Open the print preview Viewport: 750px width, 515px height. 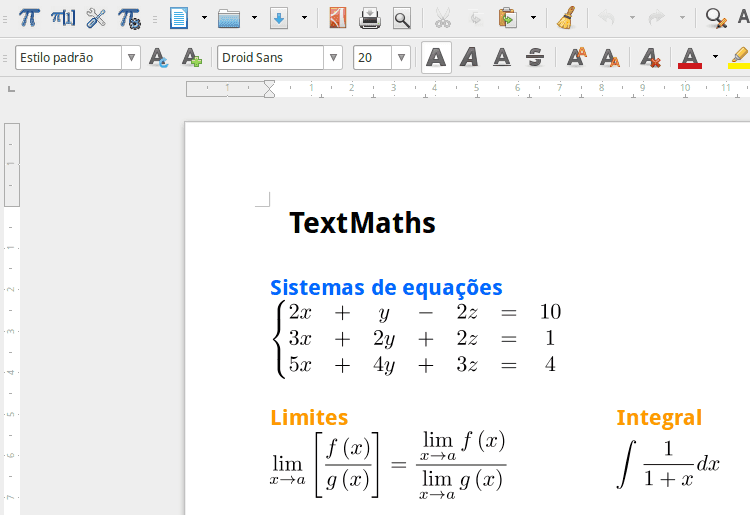(x=402, y=19)
